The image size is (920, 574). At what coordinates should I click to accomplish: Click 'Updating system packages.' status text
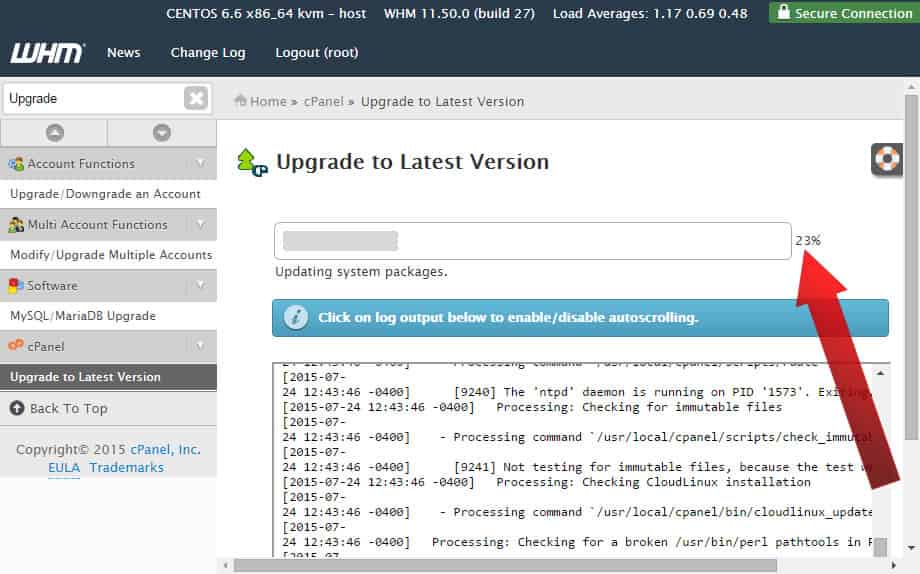pos(361,272)
